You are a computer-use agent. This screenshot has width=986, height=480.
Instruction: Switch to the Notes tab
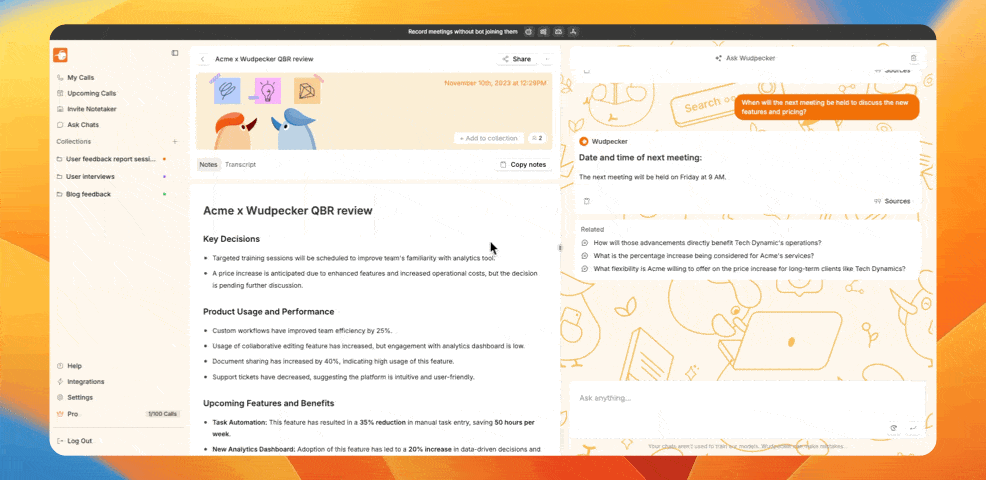pos(208,165)
